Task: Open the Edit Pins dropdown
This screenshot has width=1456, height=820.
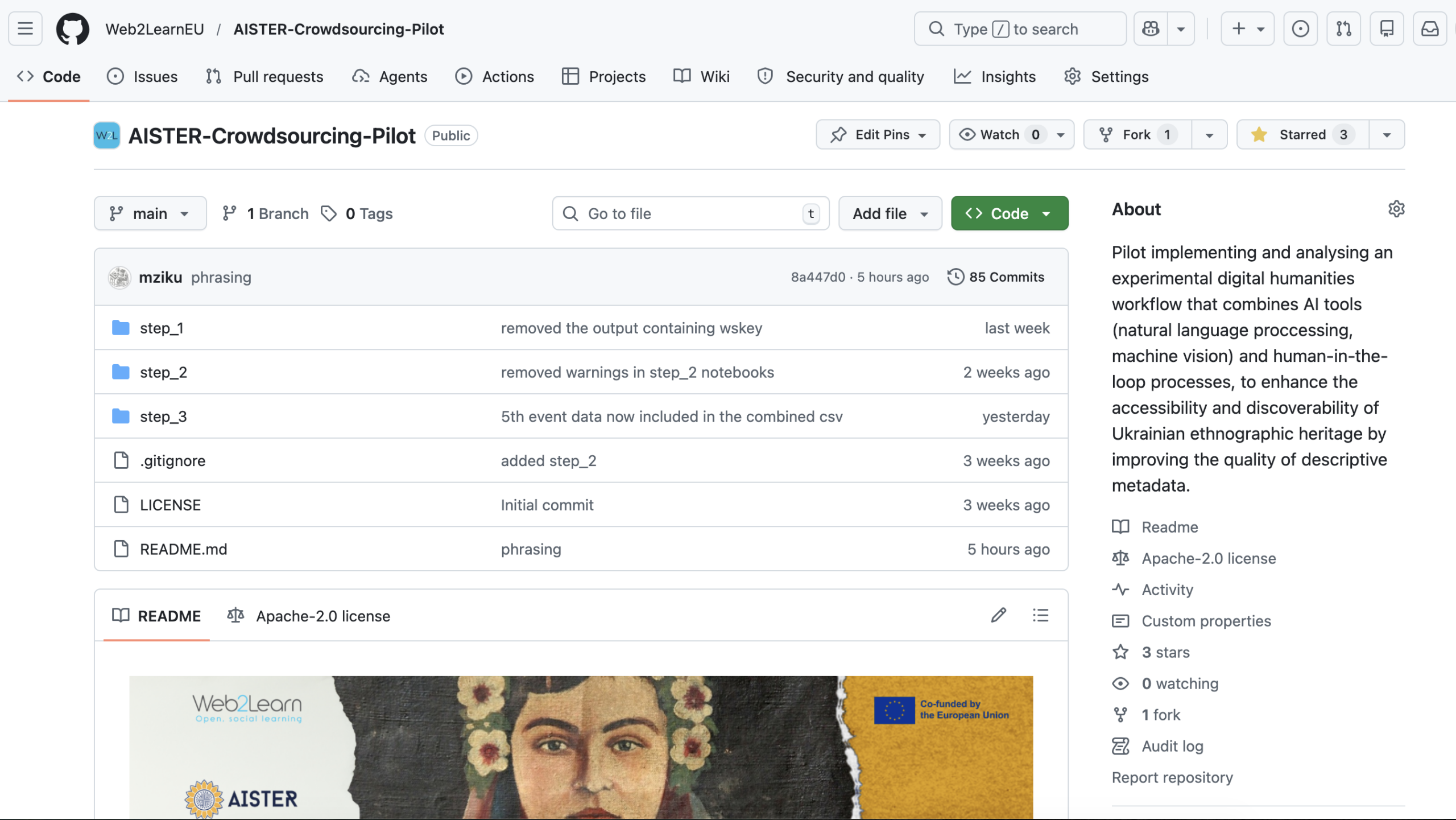Action: [877, 134]
